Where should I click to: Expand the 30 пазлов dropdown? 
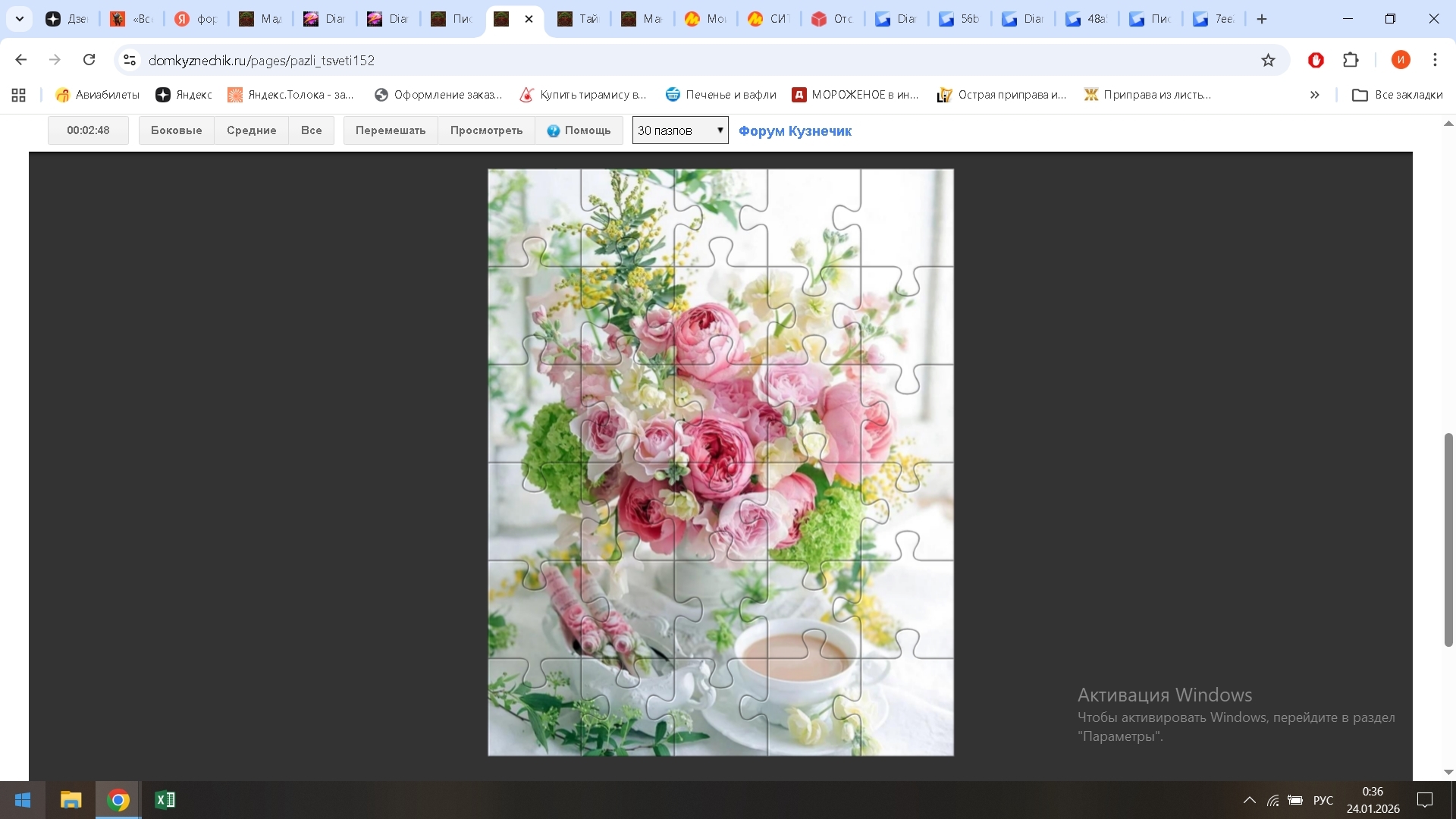coord(680,130)
